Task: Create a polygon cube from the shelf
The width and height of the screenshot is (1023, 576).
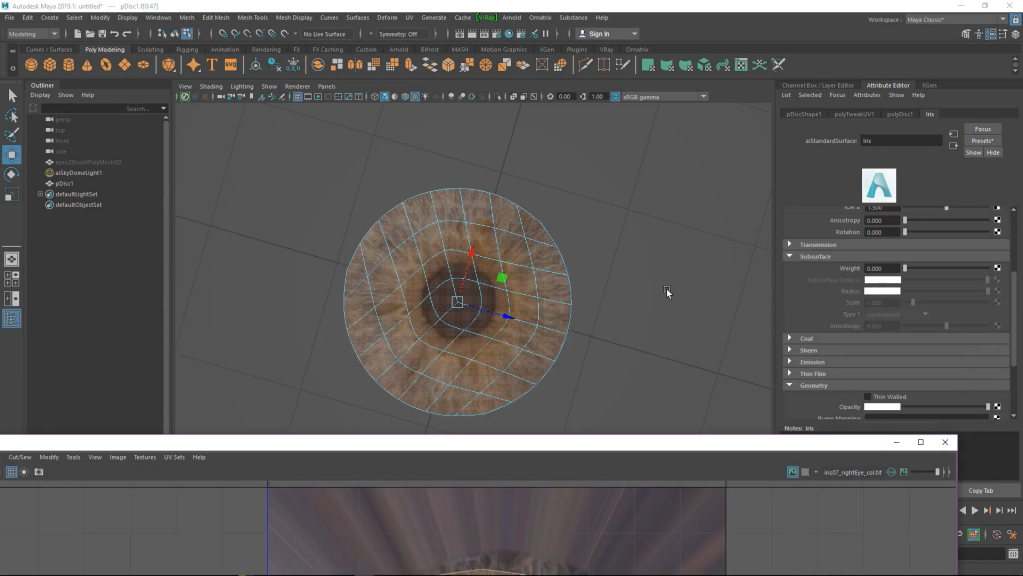Action: click(50, 65)
